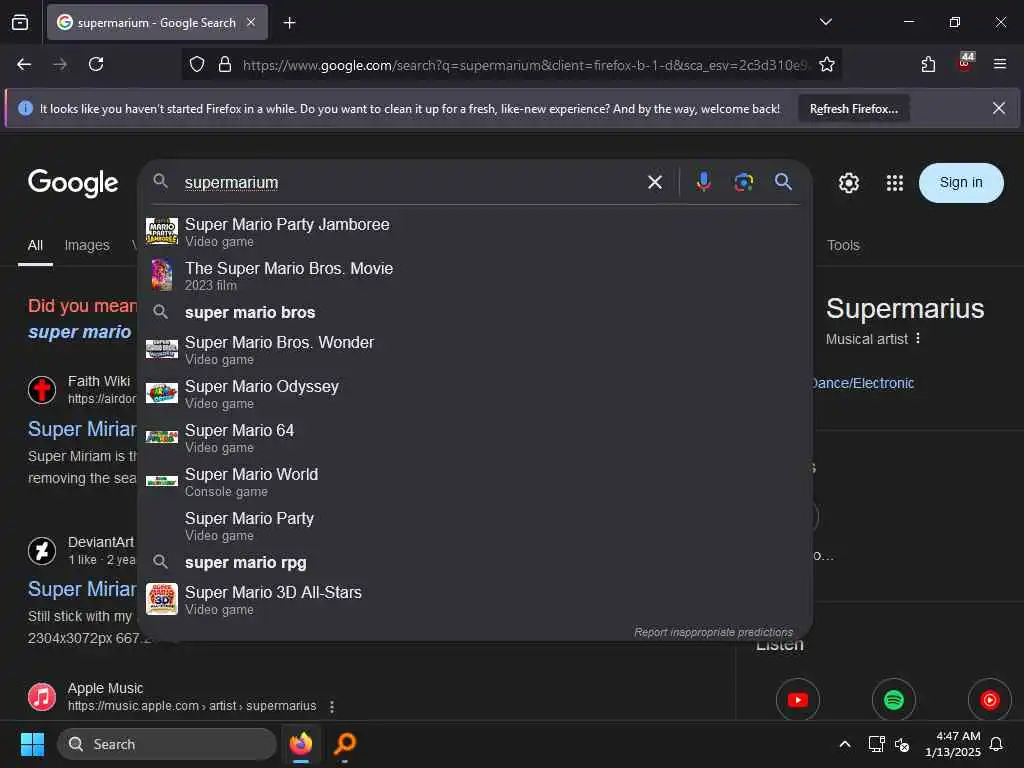Open Firefox from the taskbar
Viewport: 1024px width, 768px height.
point(300,744)
